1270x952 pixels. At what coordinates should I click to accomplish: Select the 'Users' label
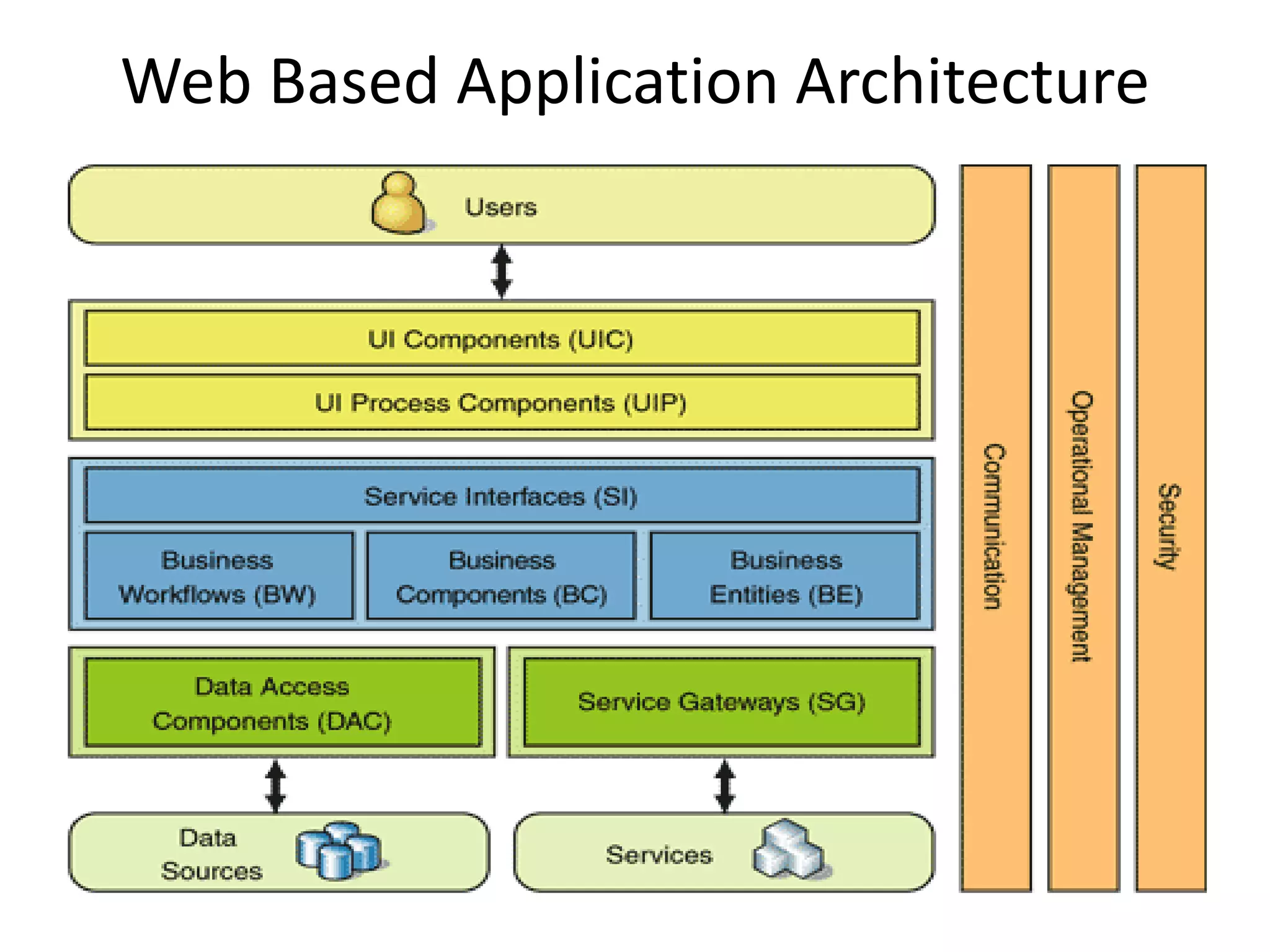click(x=501, y=207)
